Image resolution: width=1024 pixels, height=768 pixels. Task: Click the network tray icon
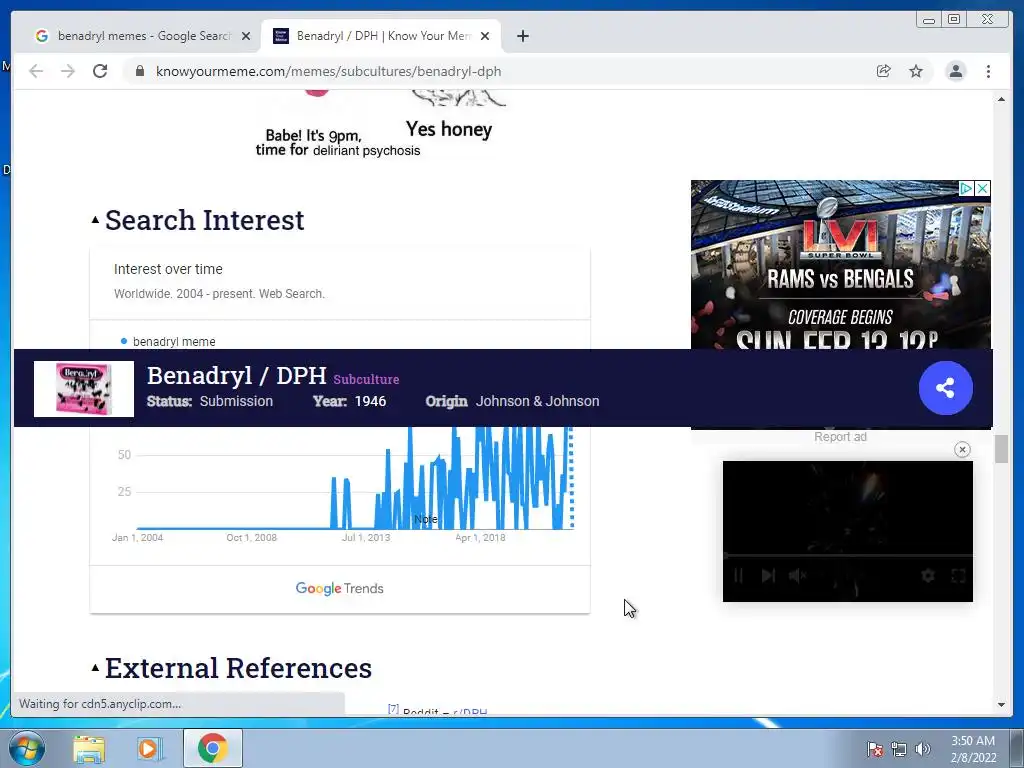click(899, 749)
